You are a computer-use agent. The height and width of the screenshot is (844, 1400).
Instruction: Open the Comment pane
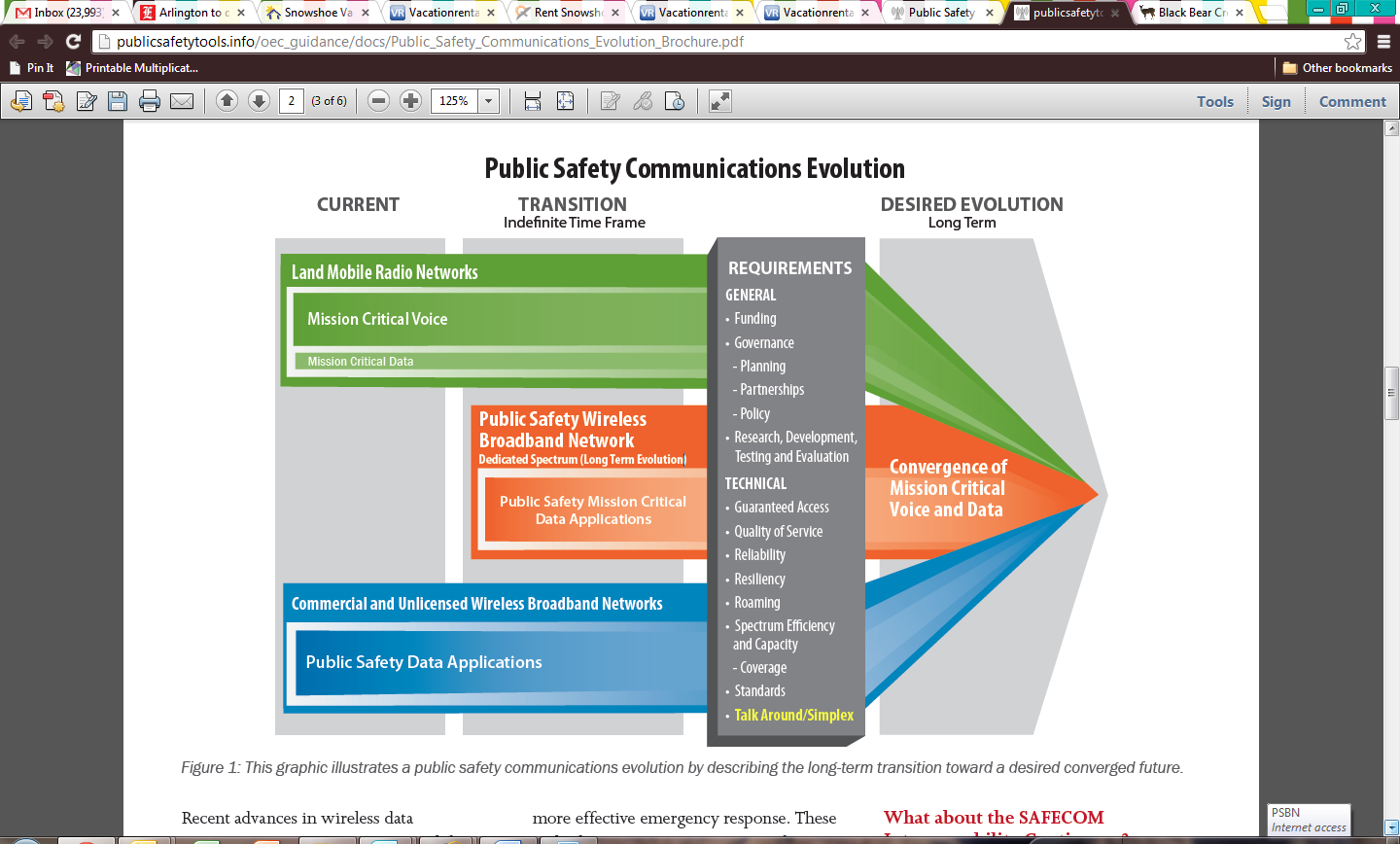(x=1351, y=101)
